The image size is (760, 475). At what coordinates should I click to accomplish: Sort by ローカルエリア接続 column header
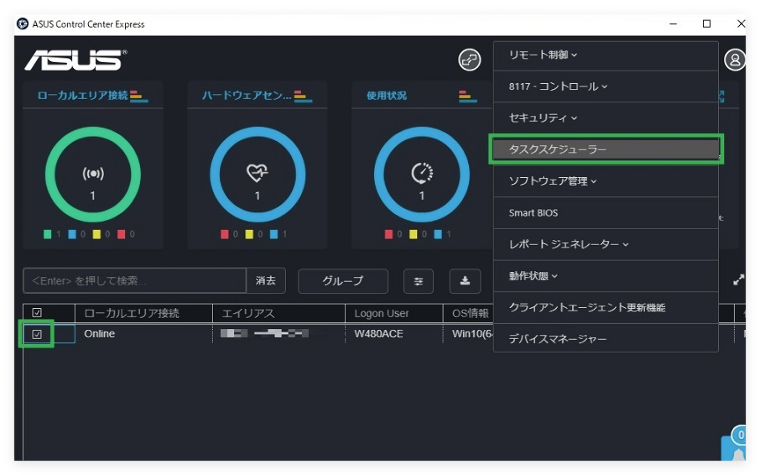pos(143,313)
